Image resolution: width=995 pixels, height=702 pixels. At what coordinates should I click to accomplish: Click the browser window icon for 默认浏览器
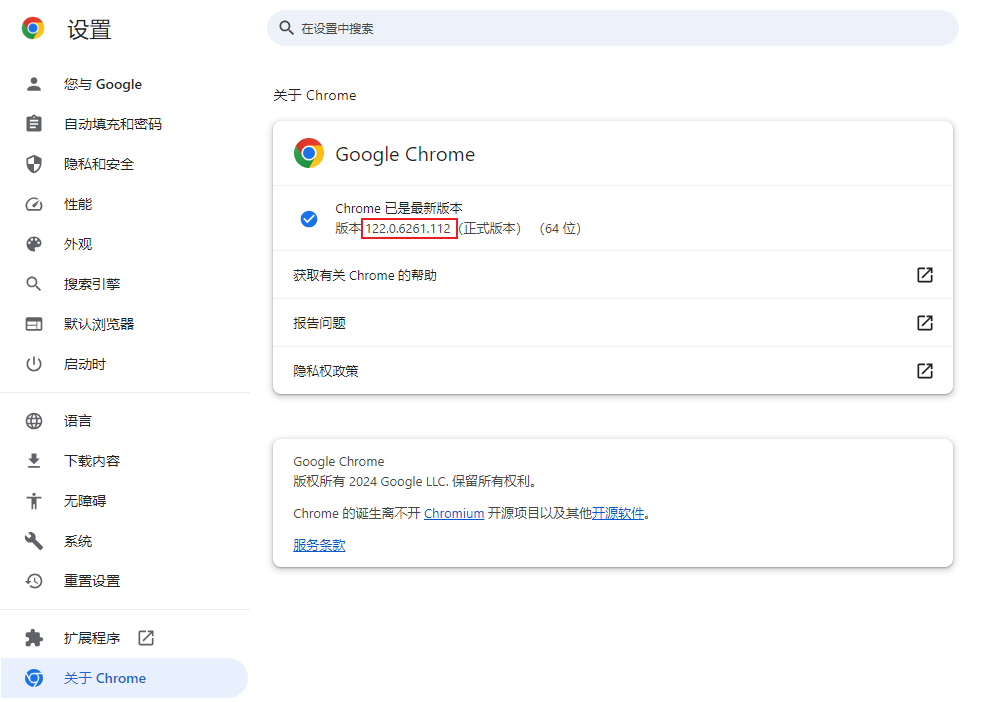pos(34,324)
